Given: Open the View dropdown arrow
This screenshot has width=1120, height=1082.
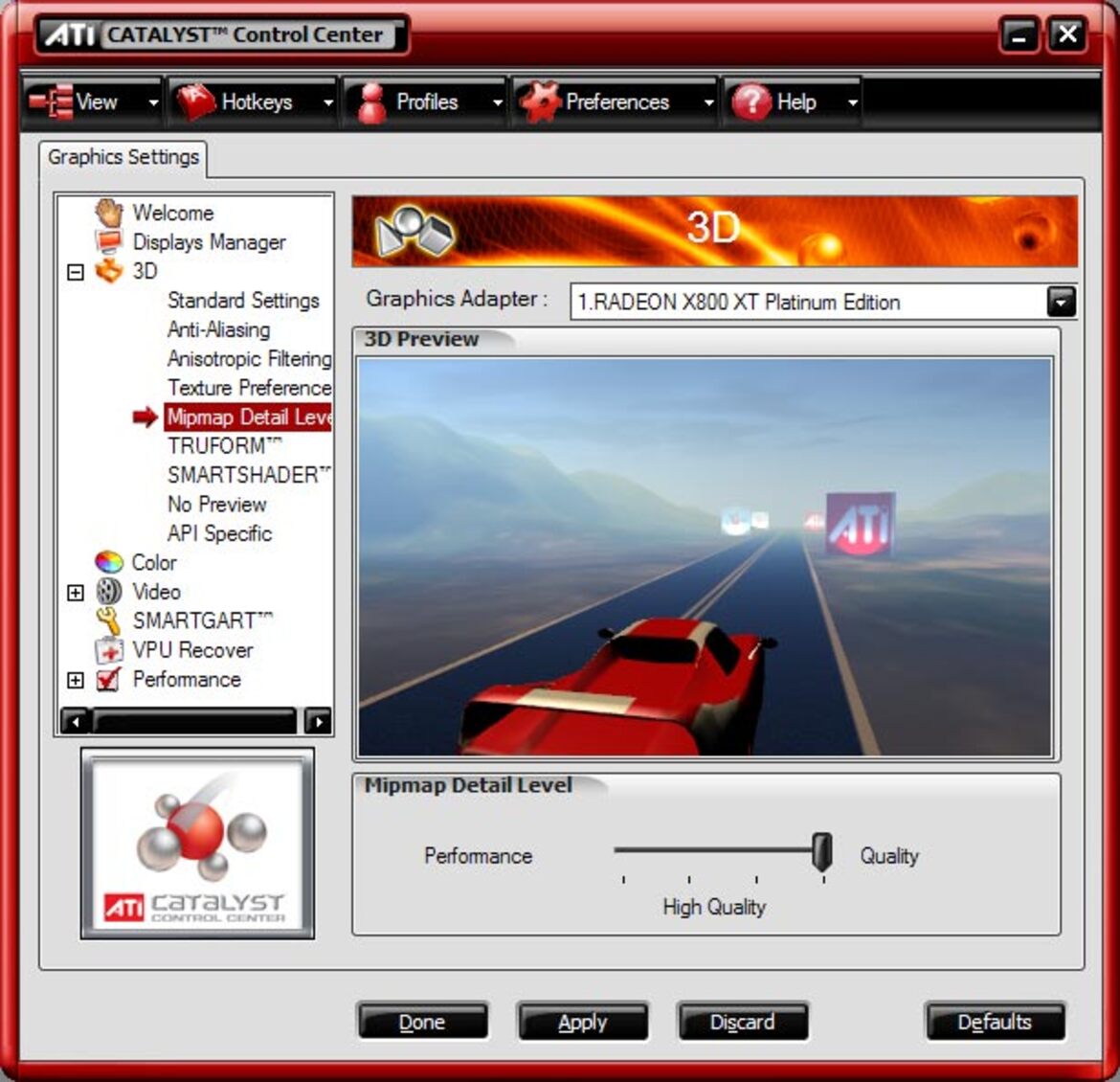Looking at the screenshot, I should (153, 102).
